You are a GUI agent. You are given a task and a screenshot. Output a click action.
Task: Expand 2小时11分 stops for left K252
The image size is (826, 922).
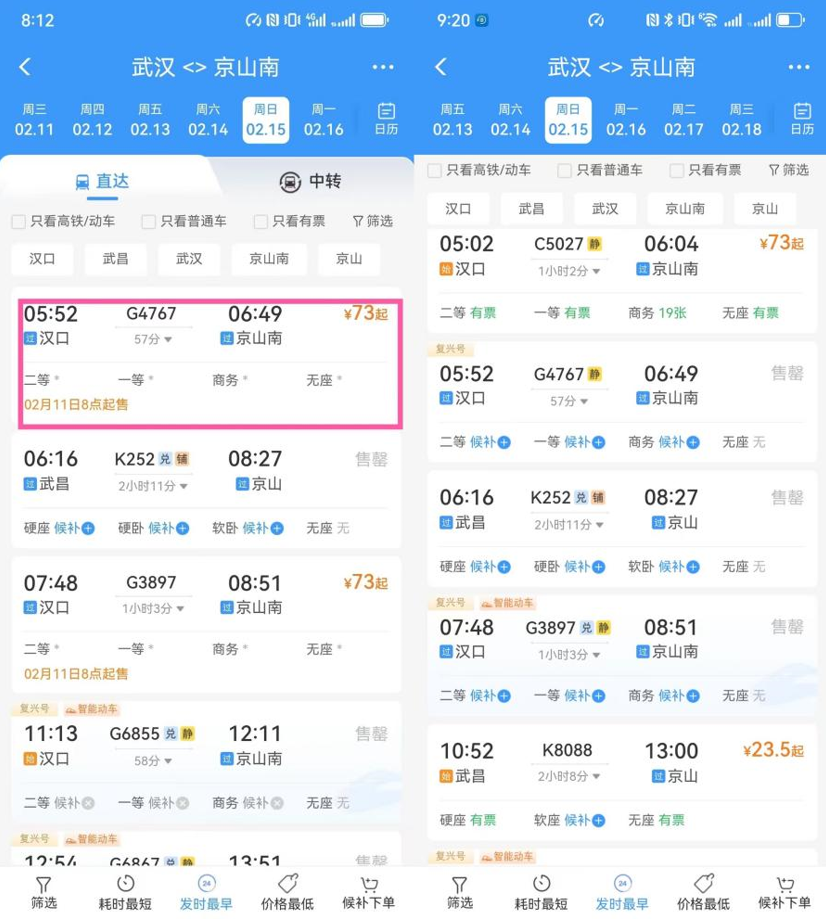(183, 486)
